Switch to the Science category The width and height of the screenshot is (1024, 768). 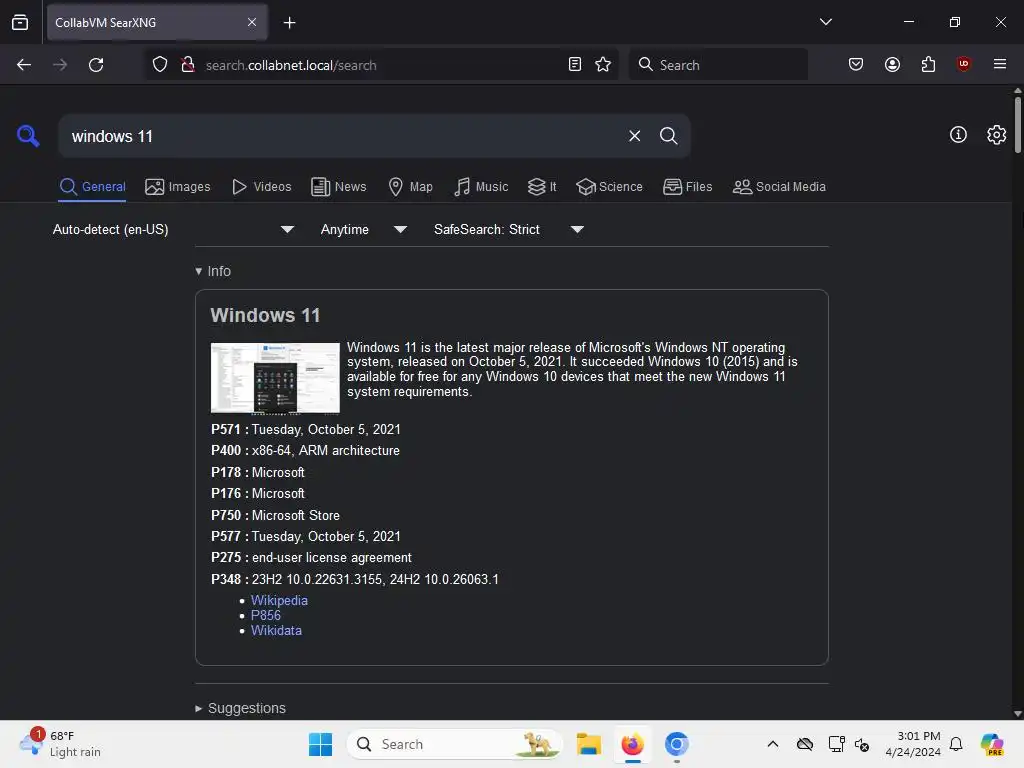[609, 187]
